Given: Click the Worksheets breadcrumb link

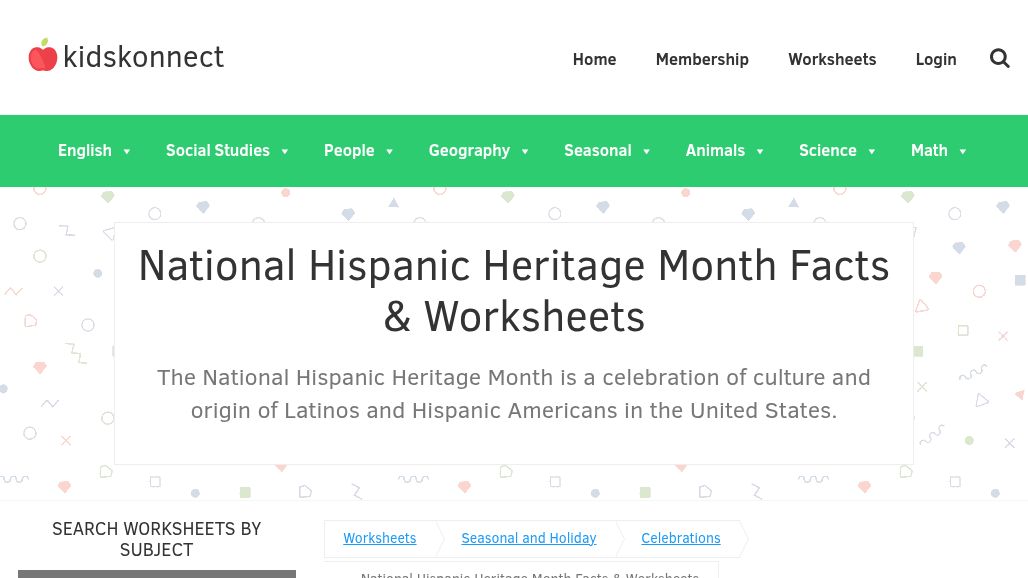Looking at the screenshot, I should point(380,538).
